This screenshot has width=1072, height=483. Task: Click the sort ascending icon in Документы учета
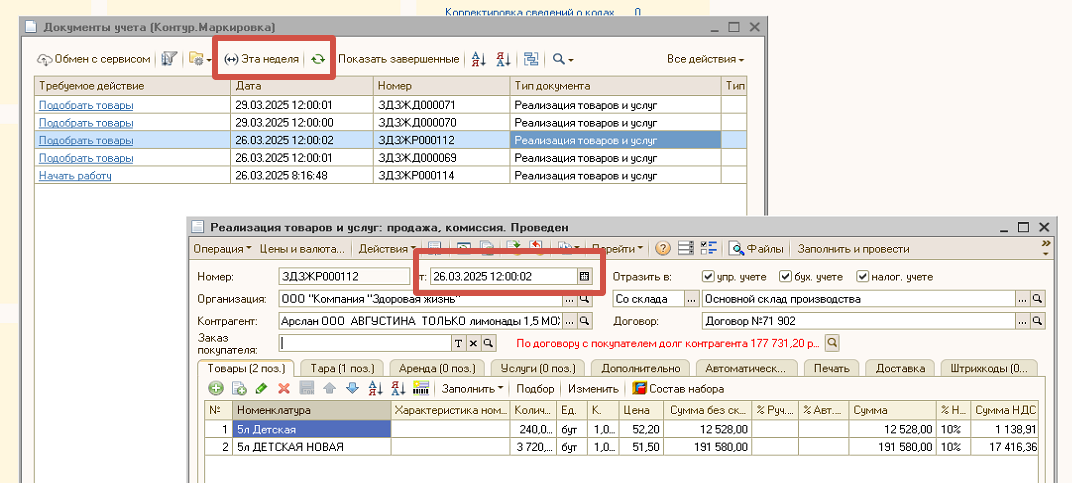point(479,60)
